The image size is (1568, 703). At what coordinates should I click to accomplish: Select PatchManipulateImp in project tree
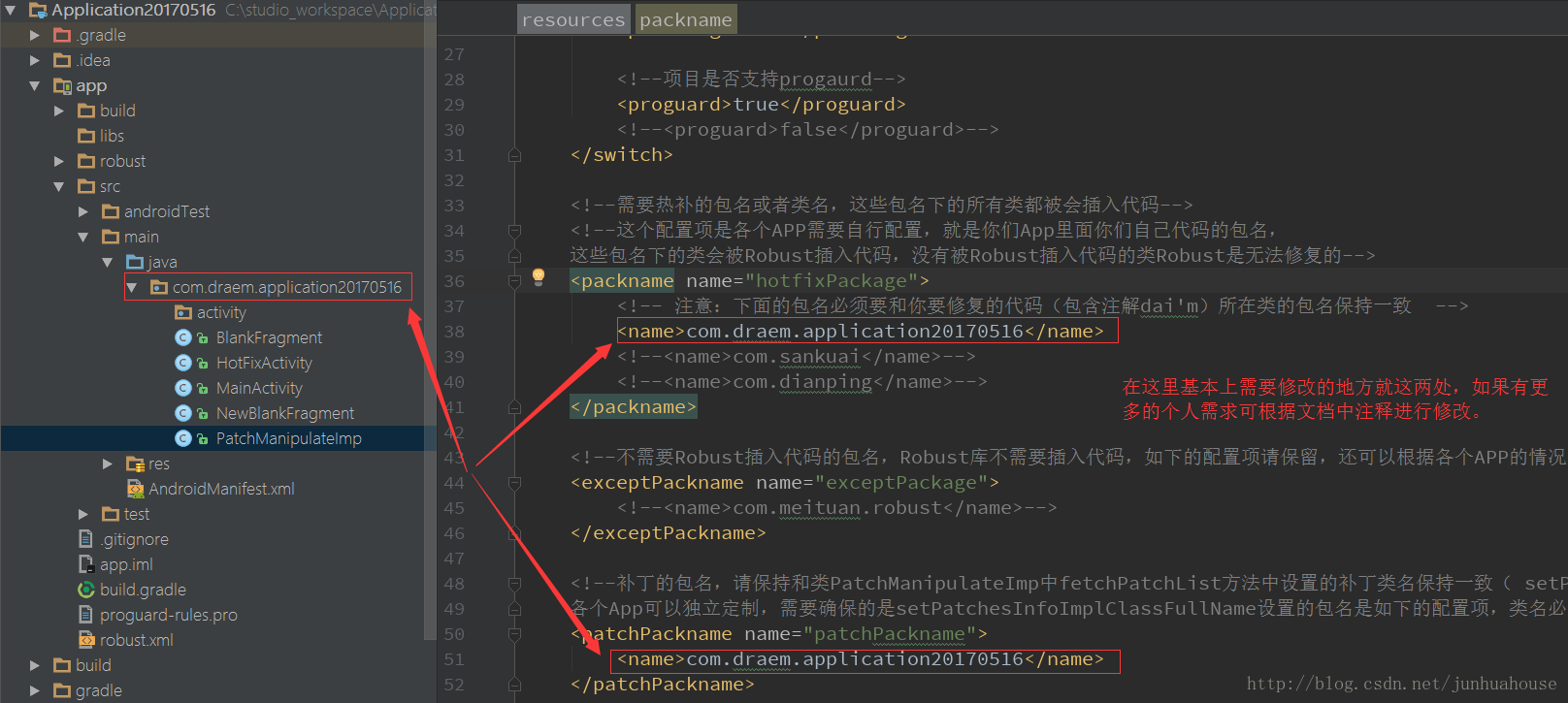(x=289, y=438)
